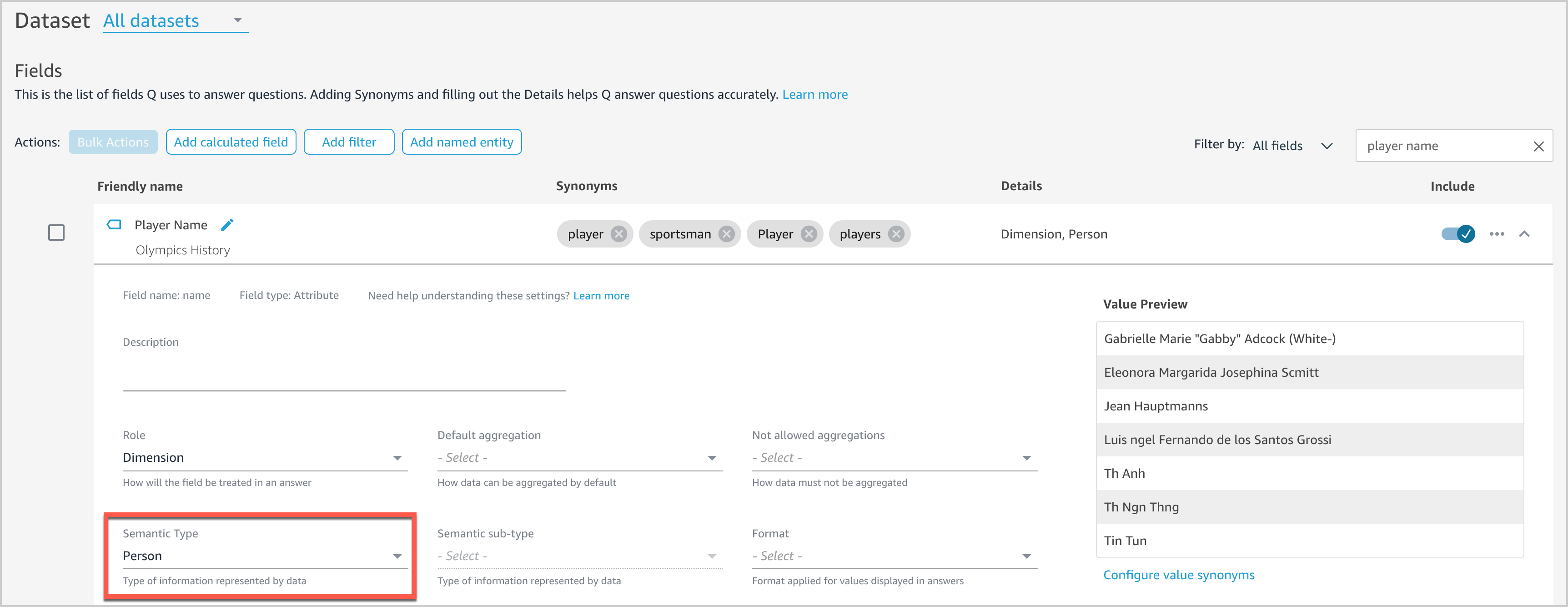Remove the capitalized 'Player' synonym tag
This screenshot has width=1568, height=607.
809,234
